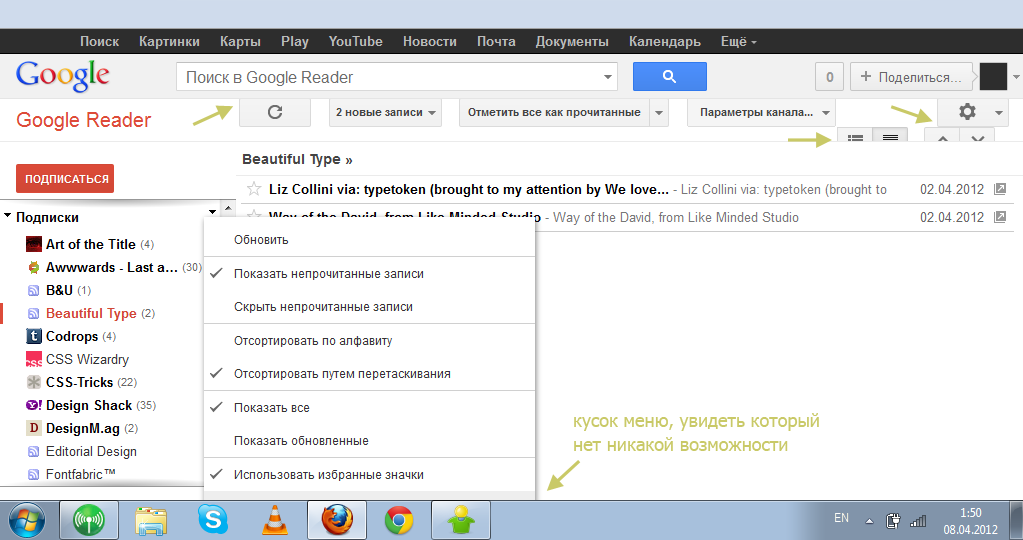Star the Liz Collini entry
1023x540 pixels.
[x=254, y=189]
